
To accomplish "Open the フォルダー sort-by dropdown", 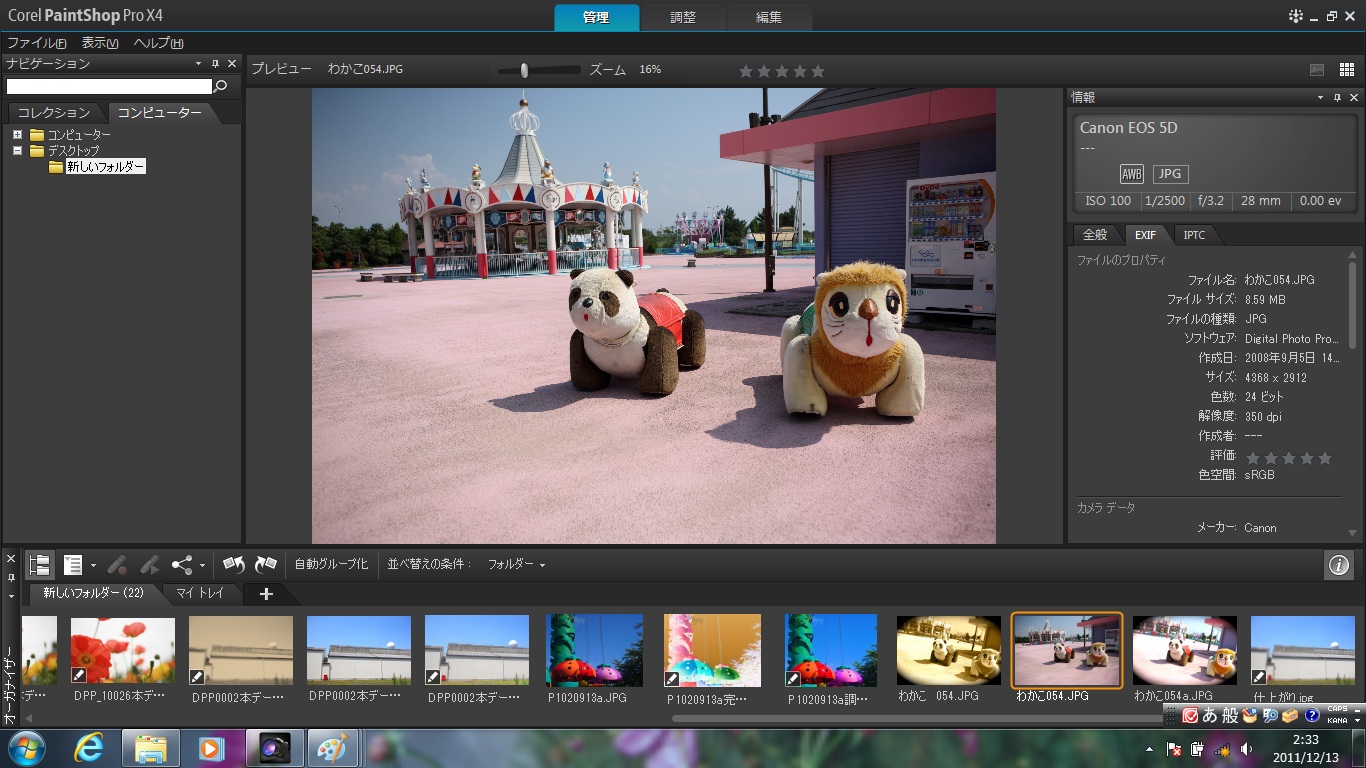I will click(x=516, y=565).
